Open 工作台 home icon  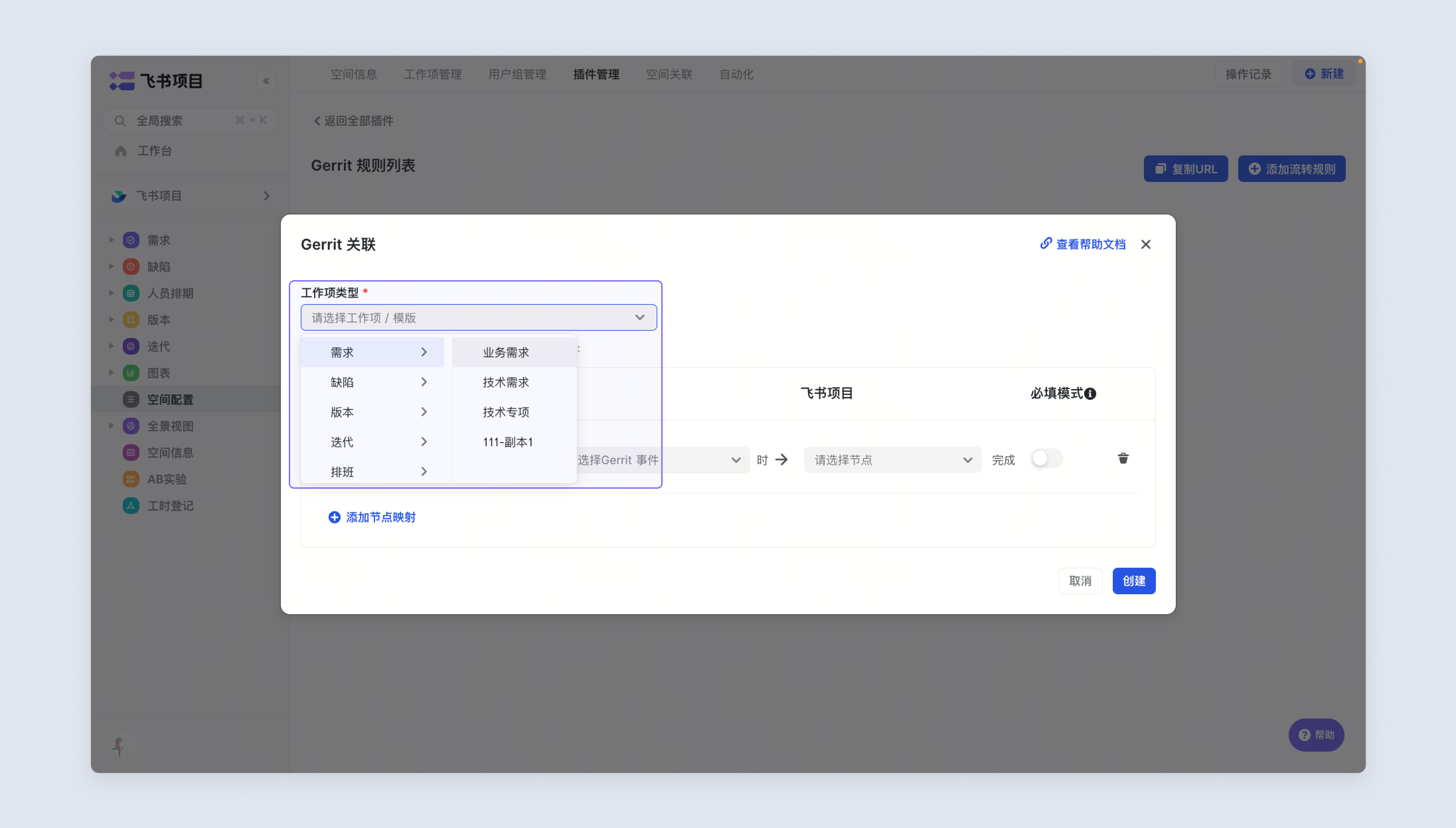point(121,151)
